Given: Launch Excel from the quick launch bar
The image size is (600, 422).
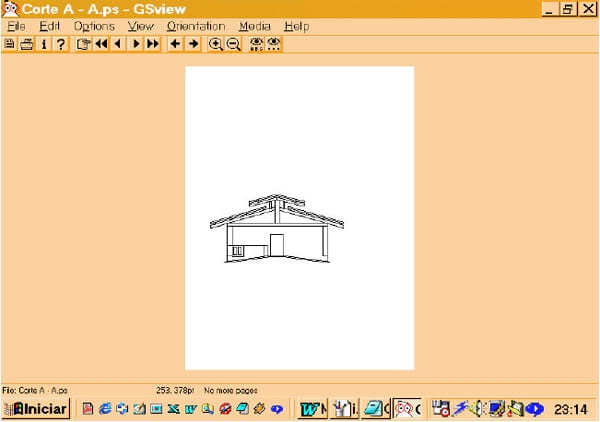Looking at the screenshot, I should tap(173, 409).
